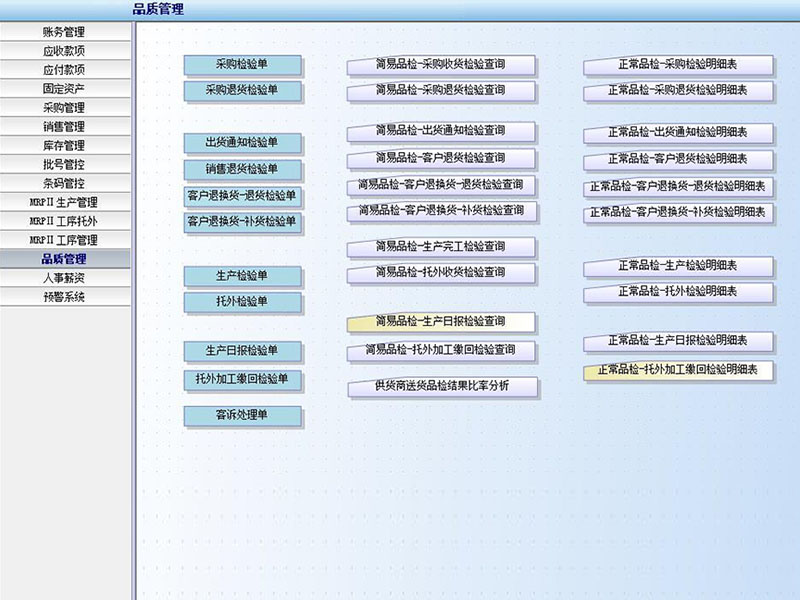The height and width of the screenshot is (600, 800).
Task: Open 托外加工缴回检验单 form
Action: pyautogui.click(x=242, y=380)
